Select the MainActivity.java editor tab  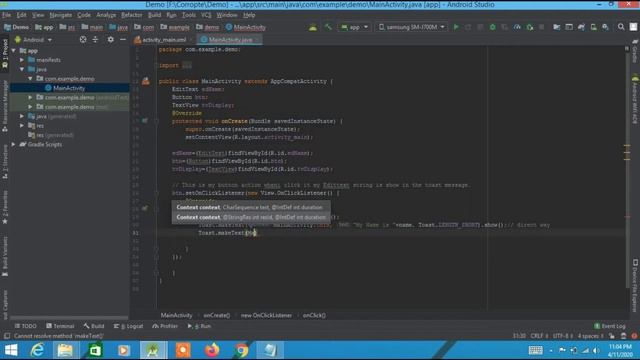point(230,40)
